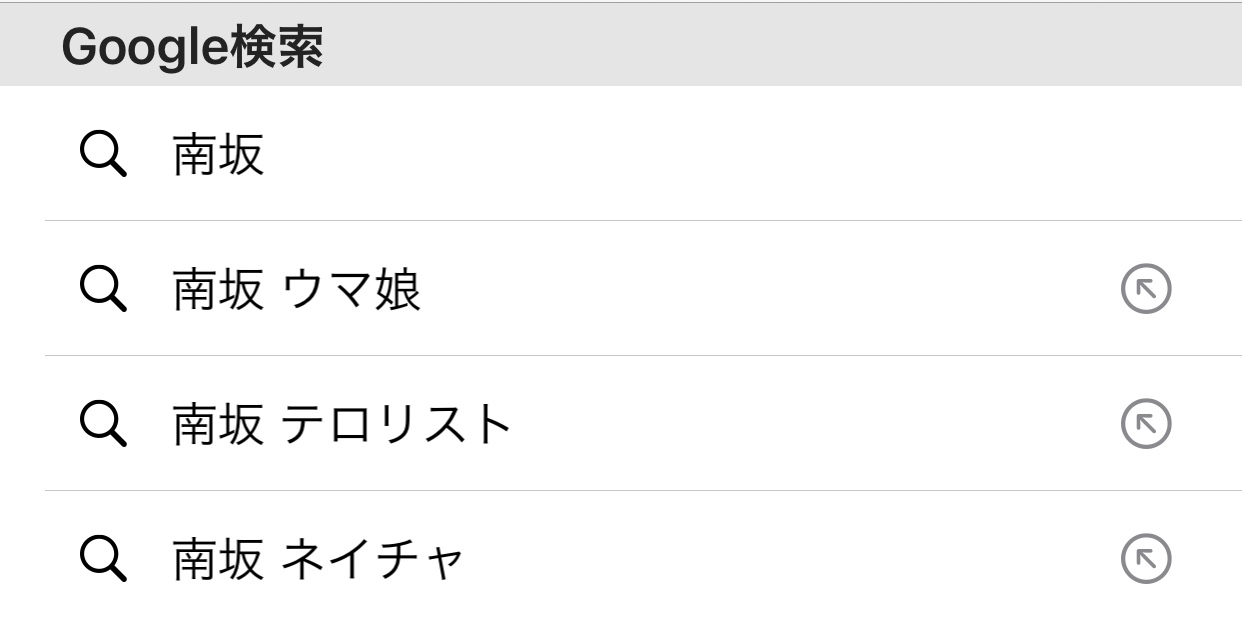Image resolution: width=1242 pixels, height=619 pixels.
Task: Tap the search icon next to "南坂 ネイチャ"
Action: click(102, 559)
